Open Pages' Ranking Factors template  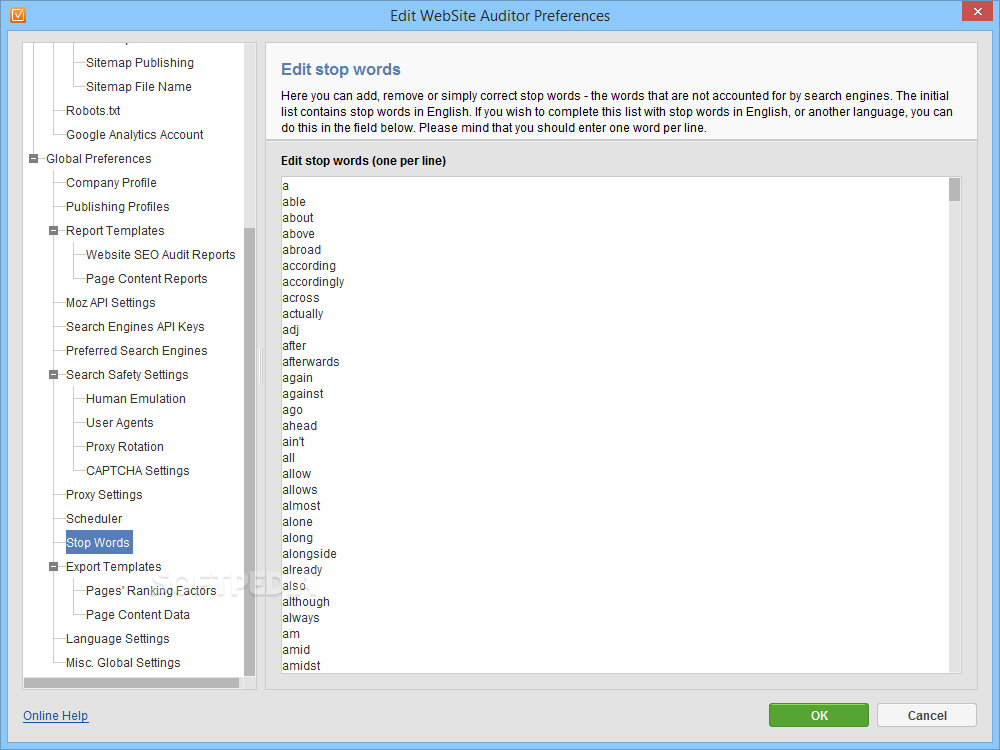[x=151, y=591]
